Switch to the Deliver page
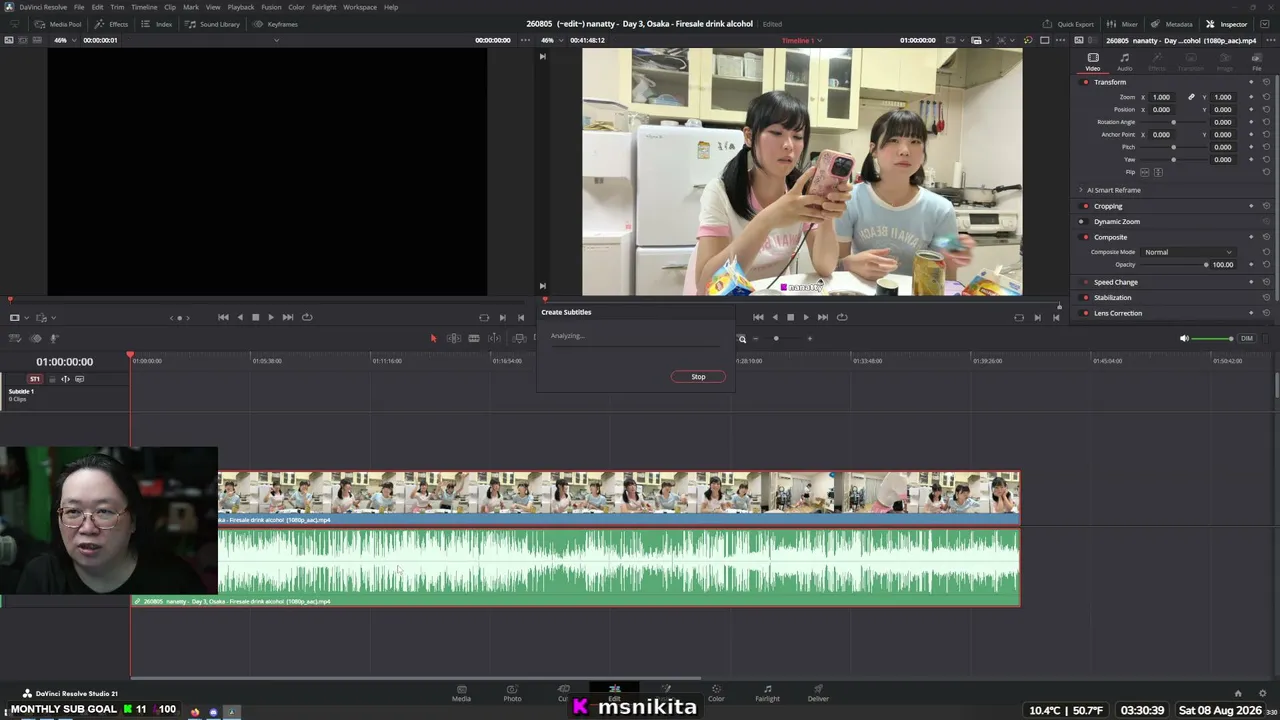 818,693
